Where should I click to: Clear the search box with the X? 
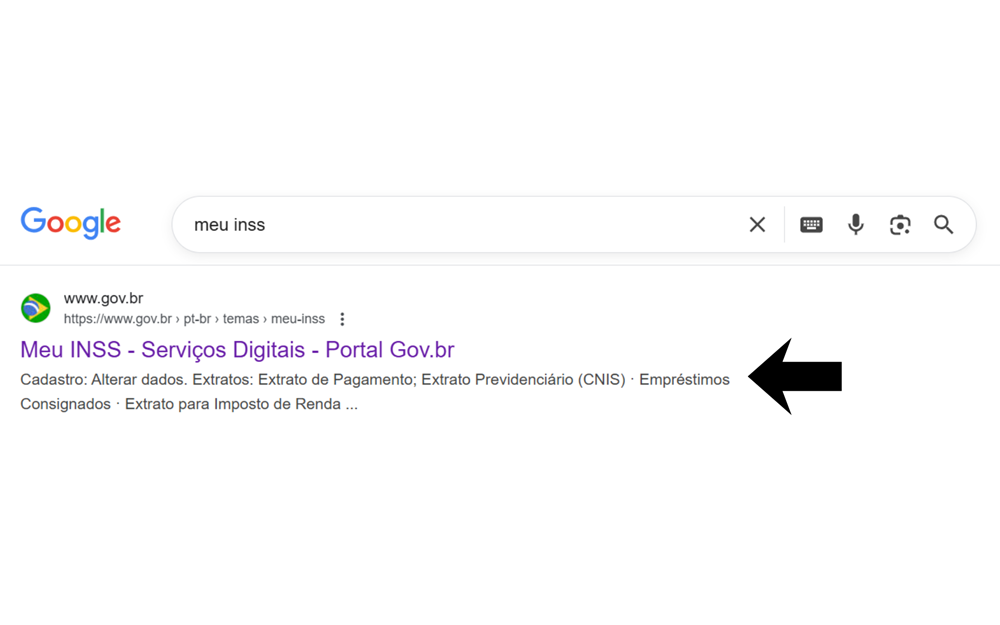[x=757, y=225]
